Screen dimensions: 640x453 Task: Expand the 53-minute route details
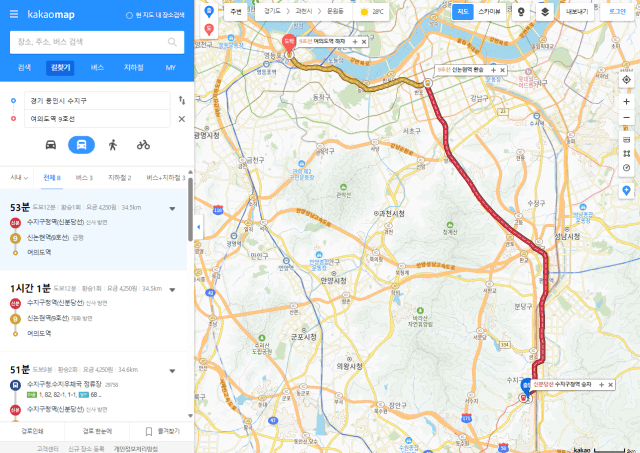[x=172, y=209]
